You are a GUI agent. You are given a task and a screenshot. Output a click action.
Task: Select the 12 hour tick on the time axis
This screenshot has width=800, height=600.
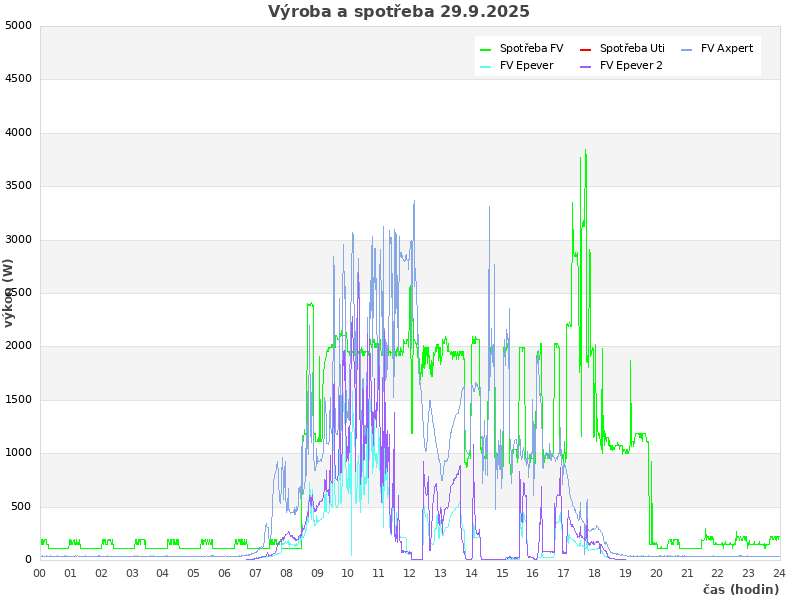click(409, 573)
